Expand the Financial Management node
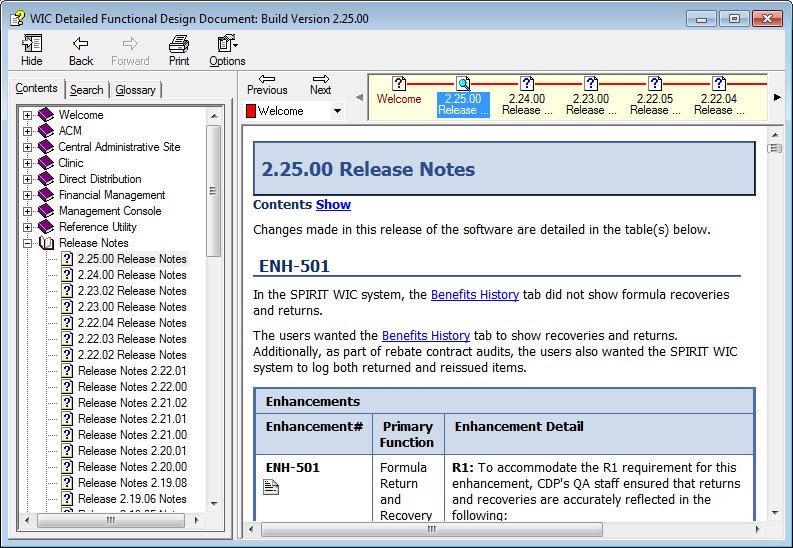The height and width of the screenshot is (548, 793). (x=27, y=196)
